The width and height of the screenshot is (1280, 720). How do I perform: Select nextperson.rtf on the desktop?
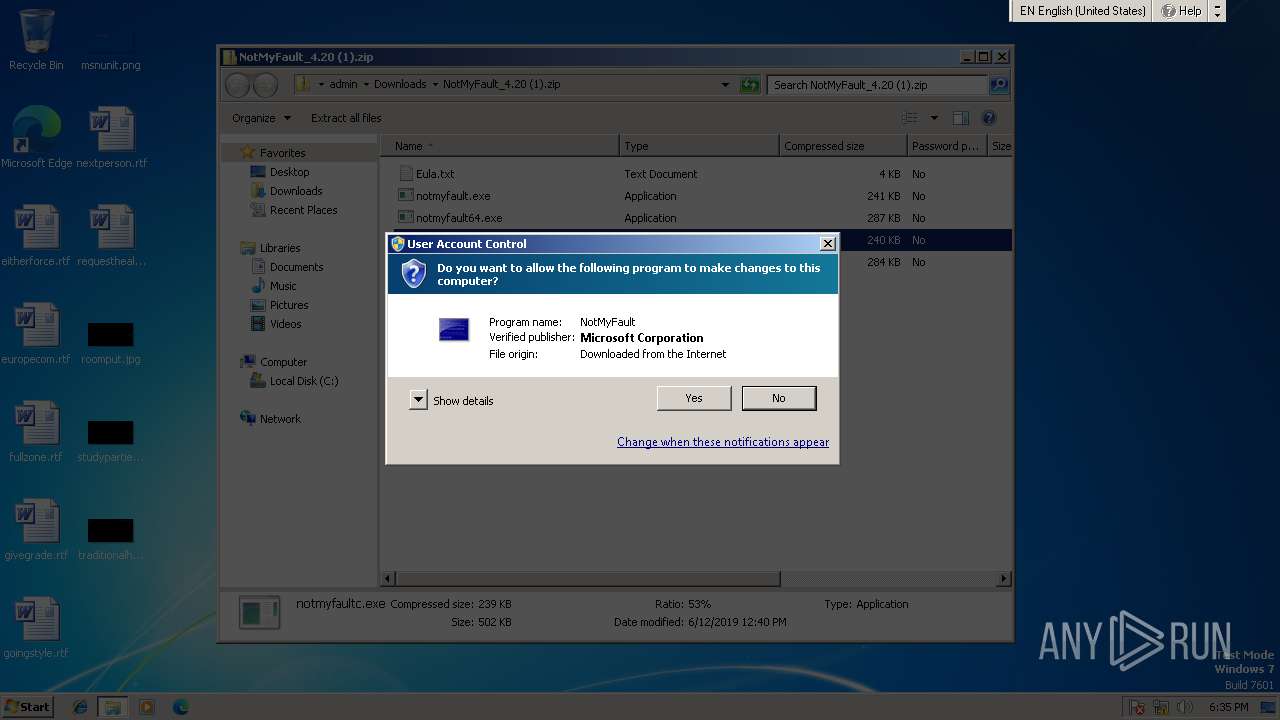pos(112,137)
